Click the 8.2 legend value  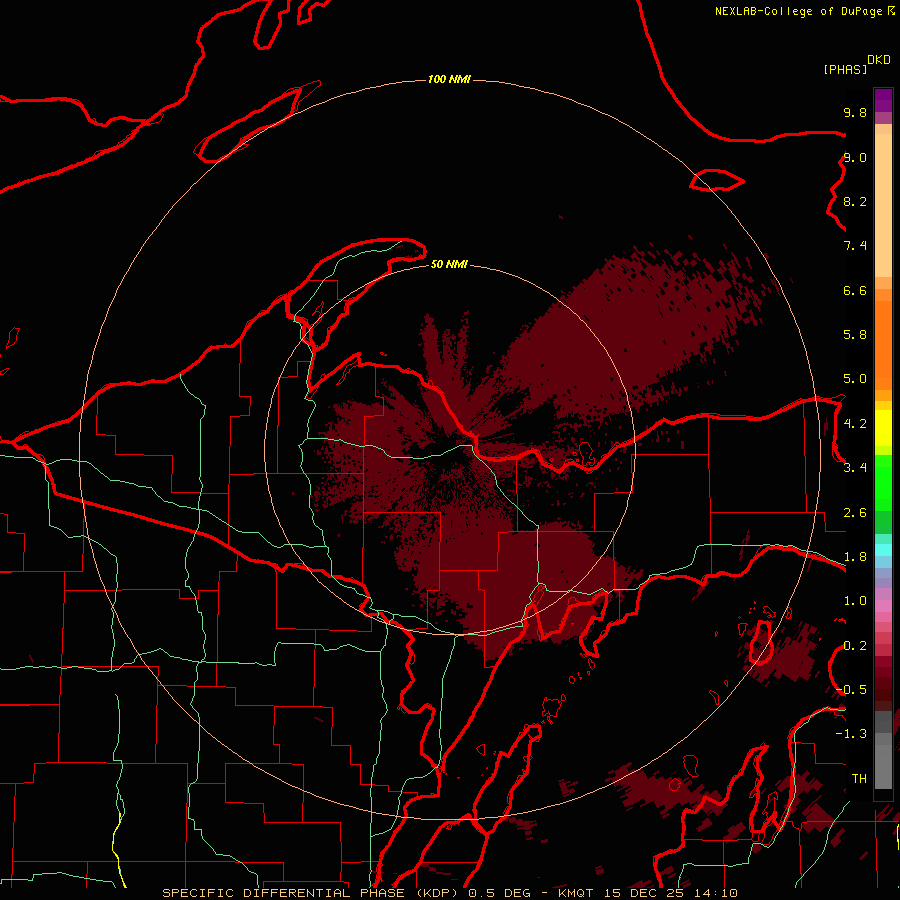point(855,201)
